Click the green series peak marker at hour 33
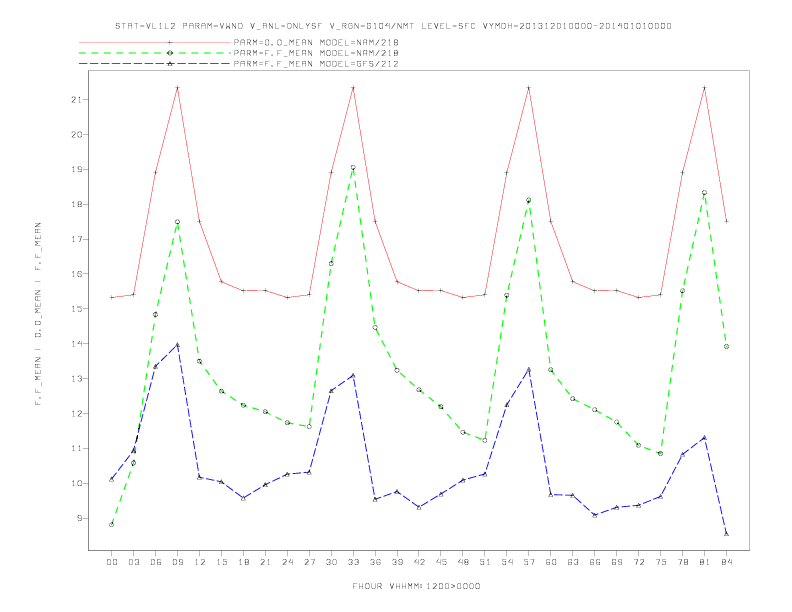This screenshot has height=612, width=792. pyautogui.click(x=353, y=167)
